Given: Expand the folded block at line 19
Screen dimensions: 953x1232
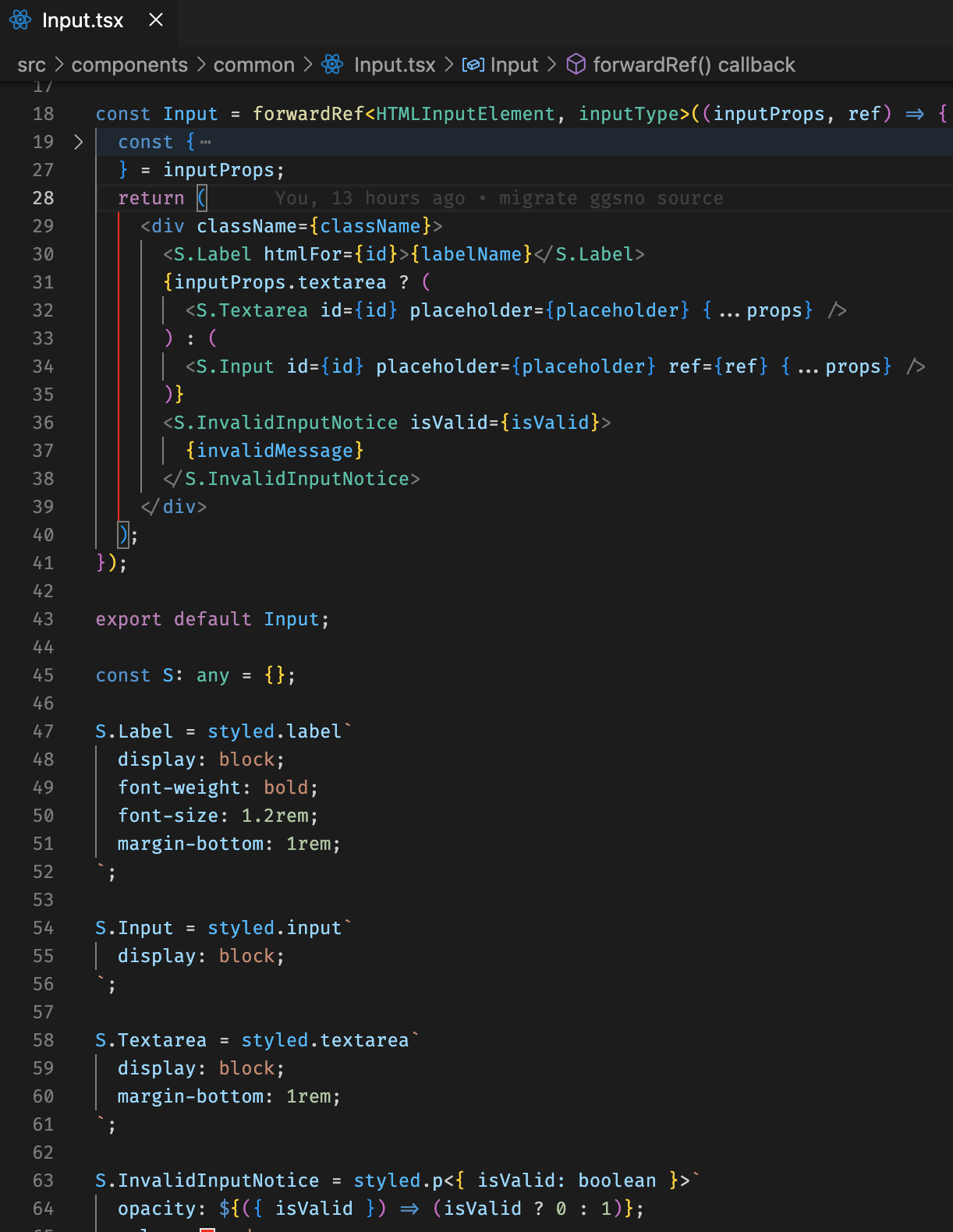Looking at the screenshot, I should point(78,142).
